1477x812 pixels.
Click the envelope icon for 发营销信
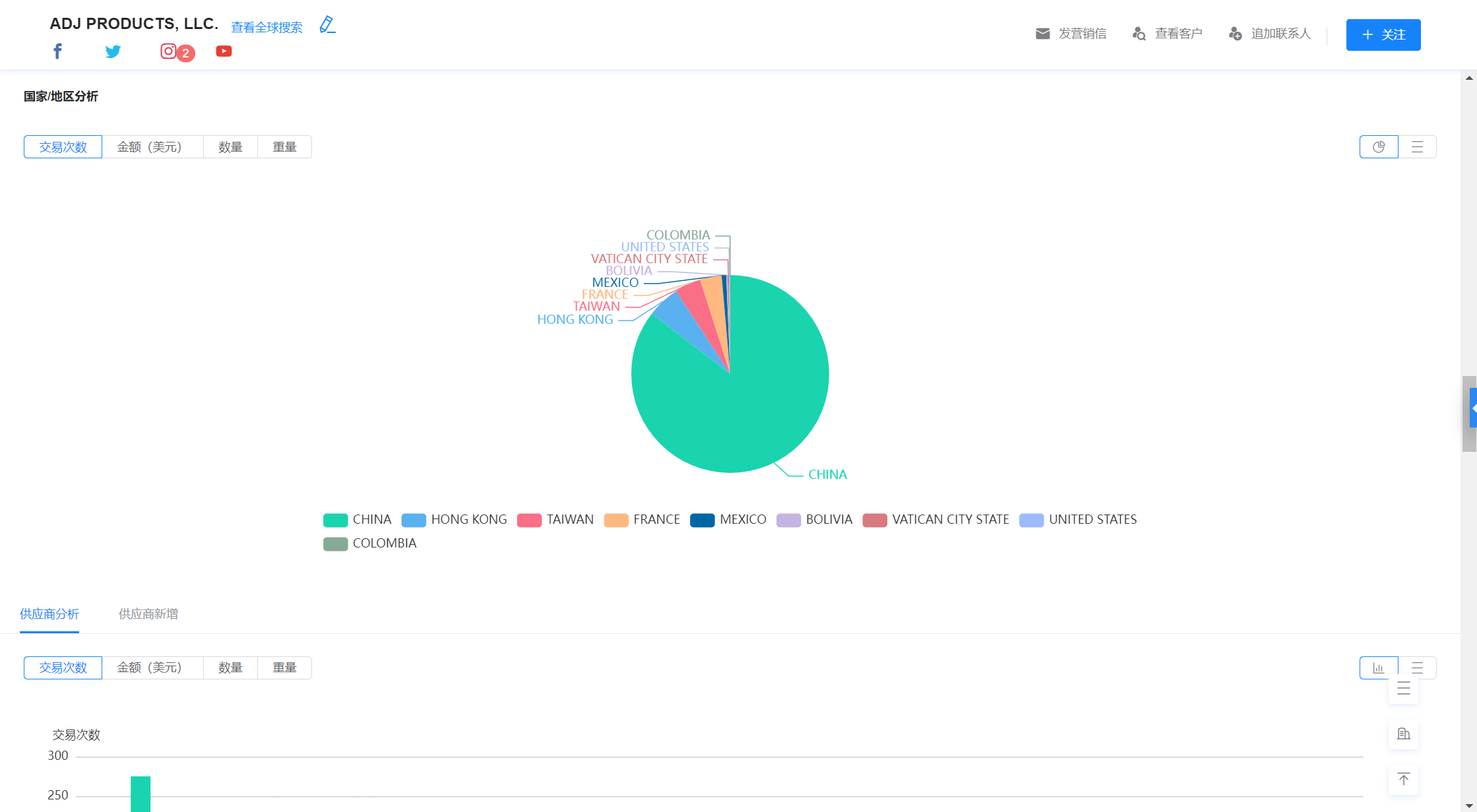coord(1042,34)
